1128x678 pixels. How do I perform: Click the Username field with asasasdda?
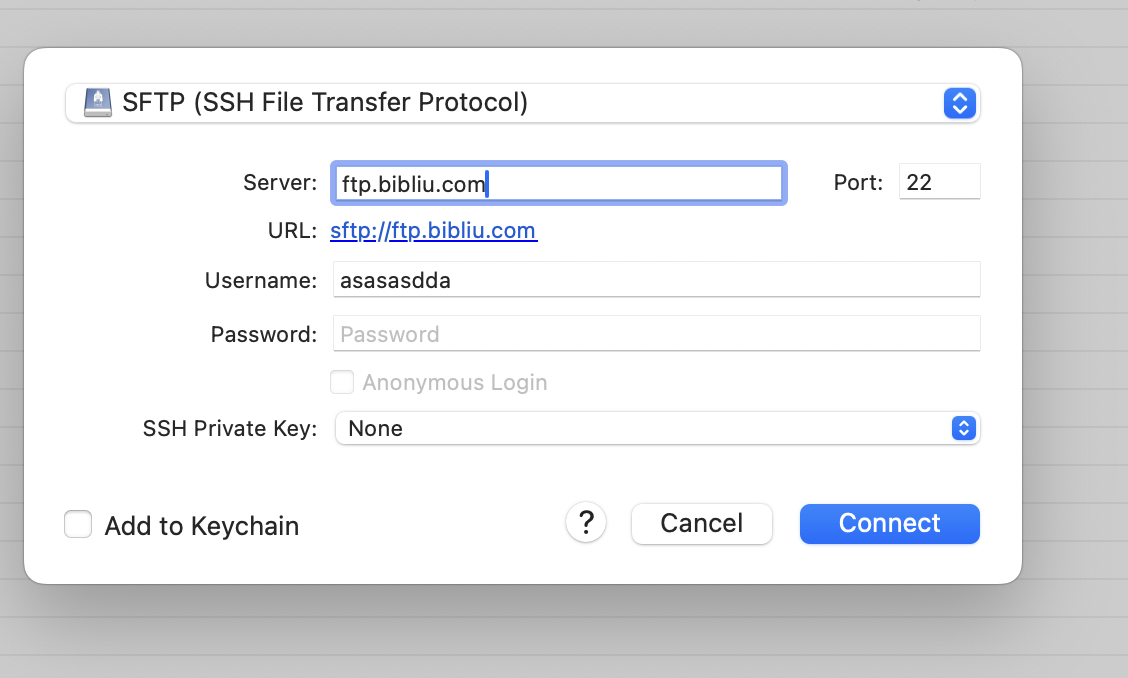point(656,279)
